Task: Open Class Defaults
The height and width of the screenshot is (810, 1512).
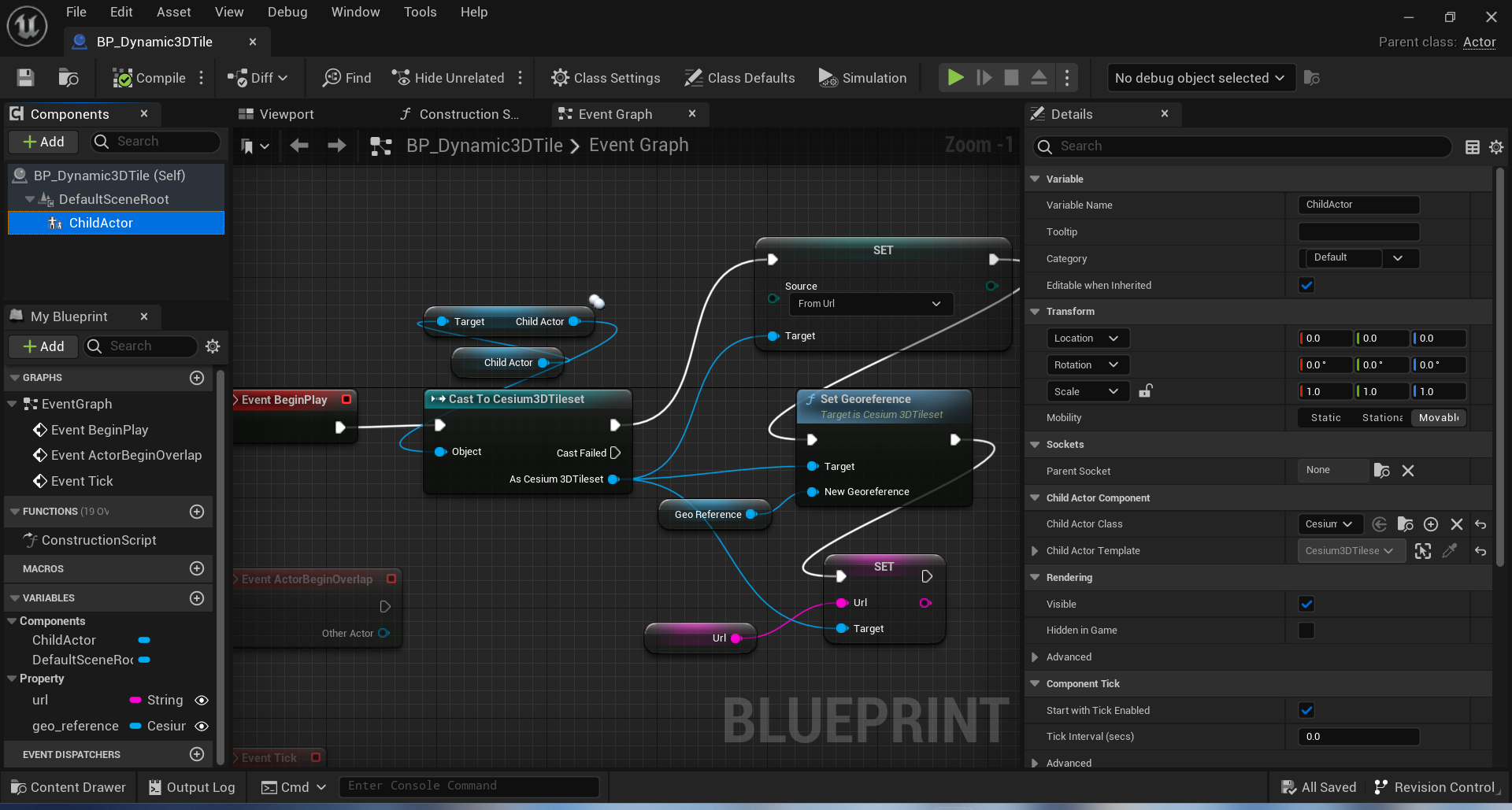Action: pos(739,77)
